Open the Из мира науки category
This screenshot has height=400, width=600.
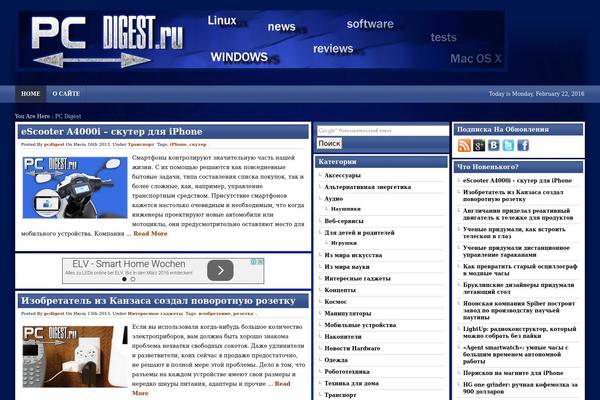coord(347,267)
